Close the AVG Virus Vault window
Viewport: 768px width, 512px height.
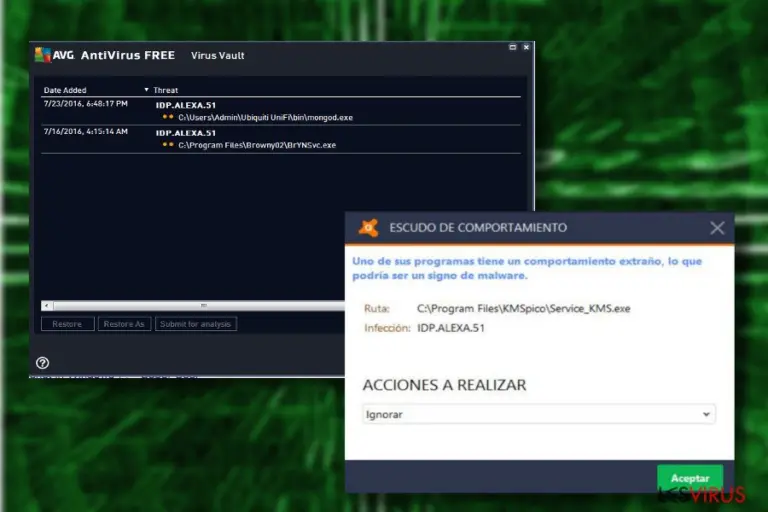coord(526,47)
